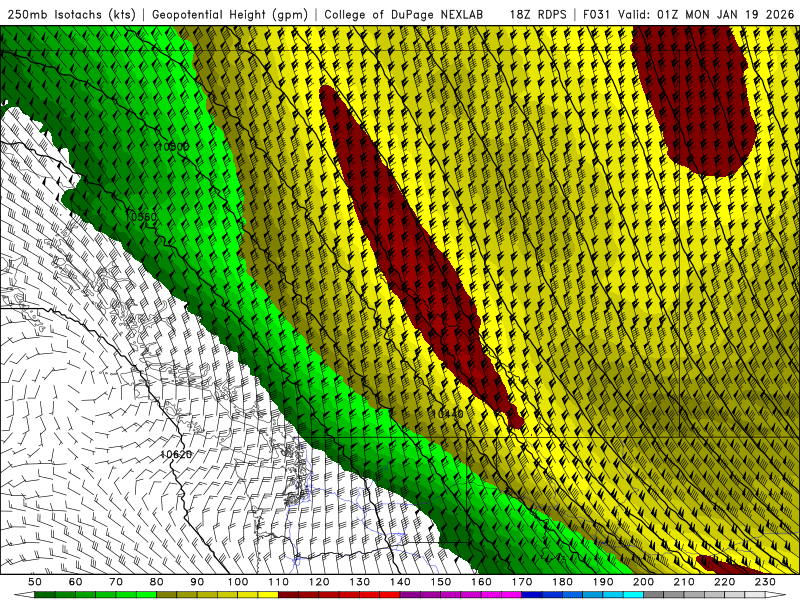800x600 pixels.
Task: Click the 70 label on the color scale
Action: pyautogui.click(x=116, y=582)
